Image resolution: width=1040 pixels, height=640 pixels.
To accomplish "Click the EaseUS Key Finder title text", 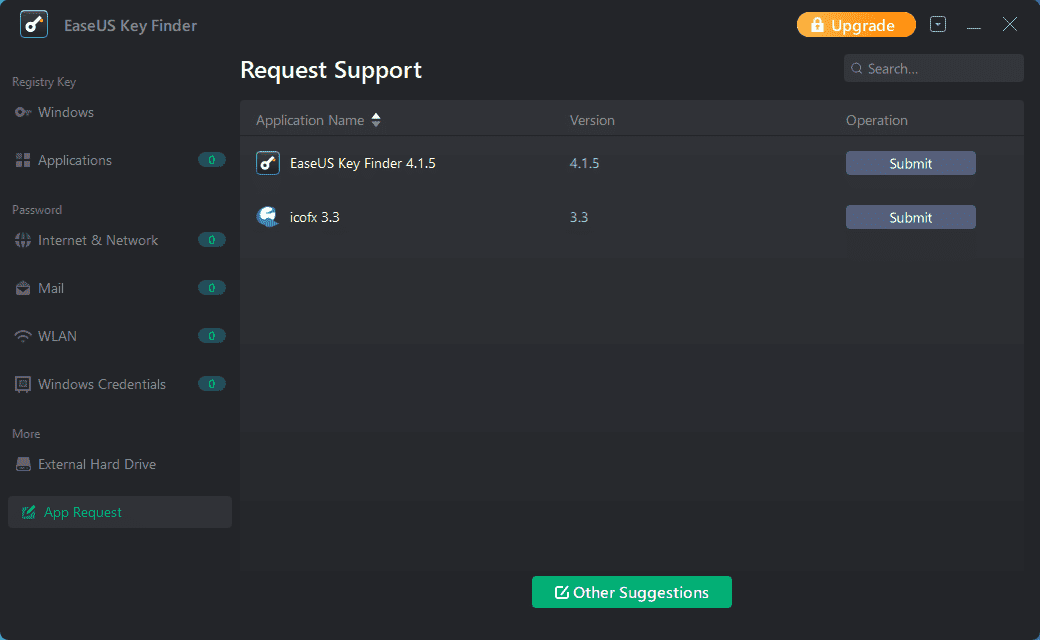I will point(131,25).
